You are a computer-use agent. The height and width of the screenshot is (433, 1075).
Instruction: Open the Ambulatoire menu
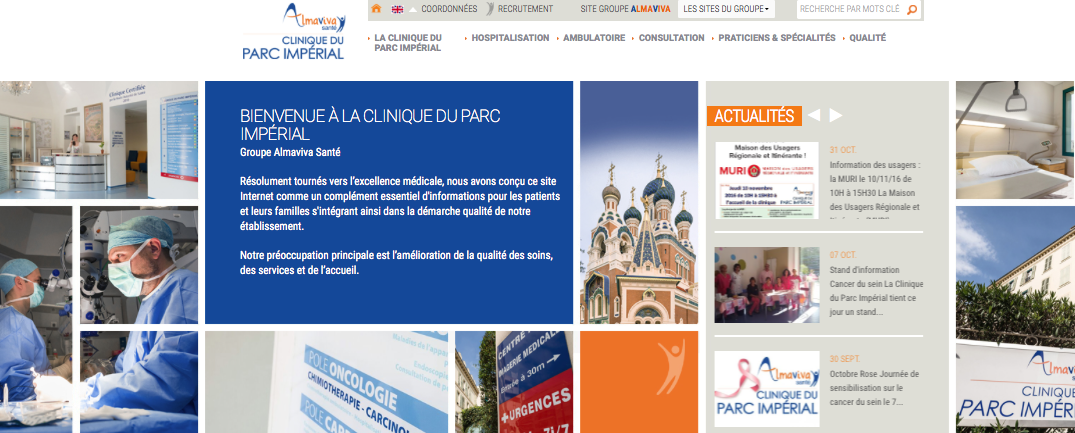[x=594, y=38]
